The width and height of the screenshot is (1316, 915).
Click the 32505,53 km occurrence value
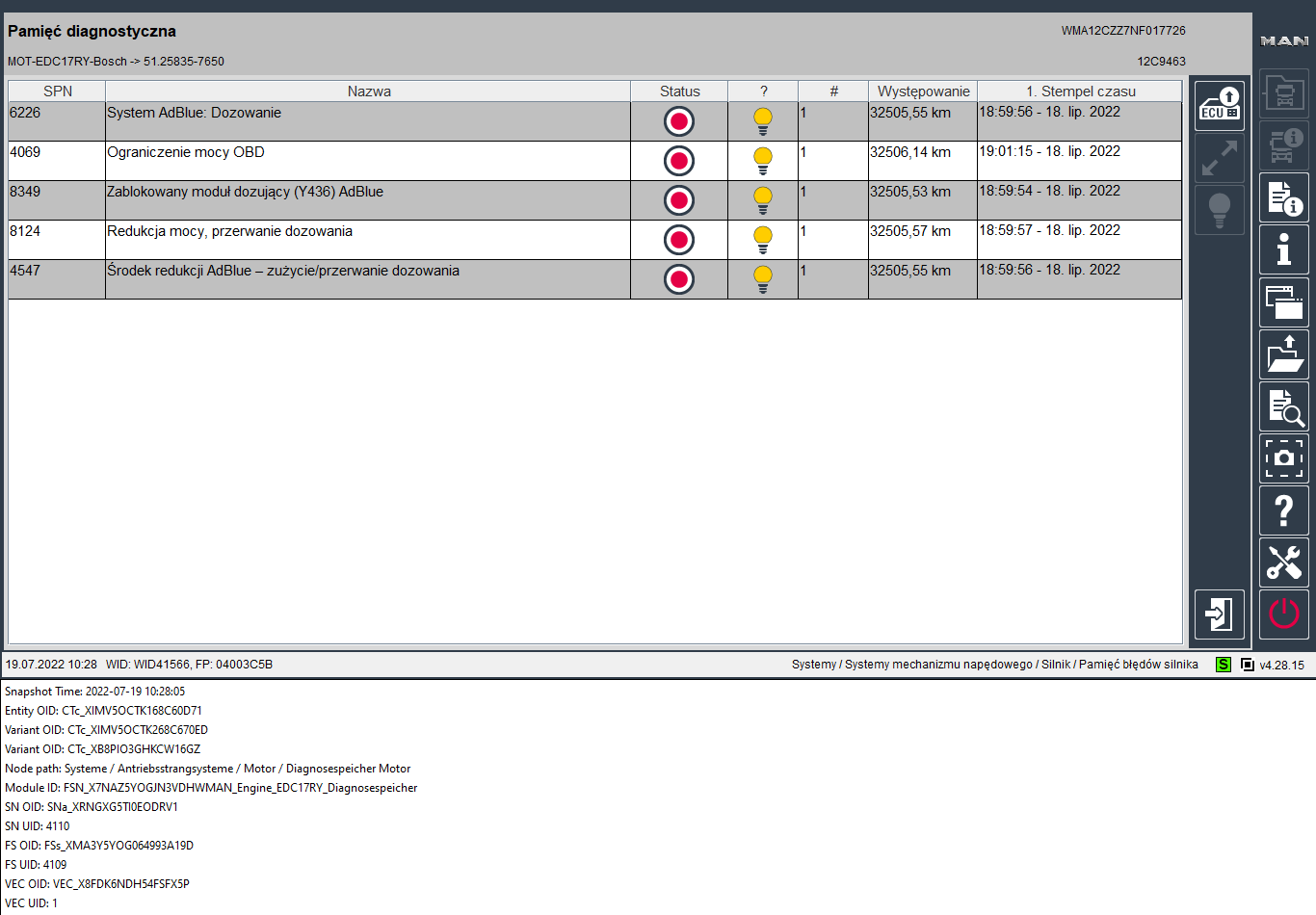[x=910, y=192]
